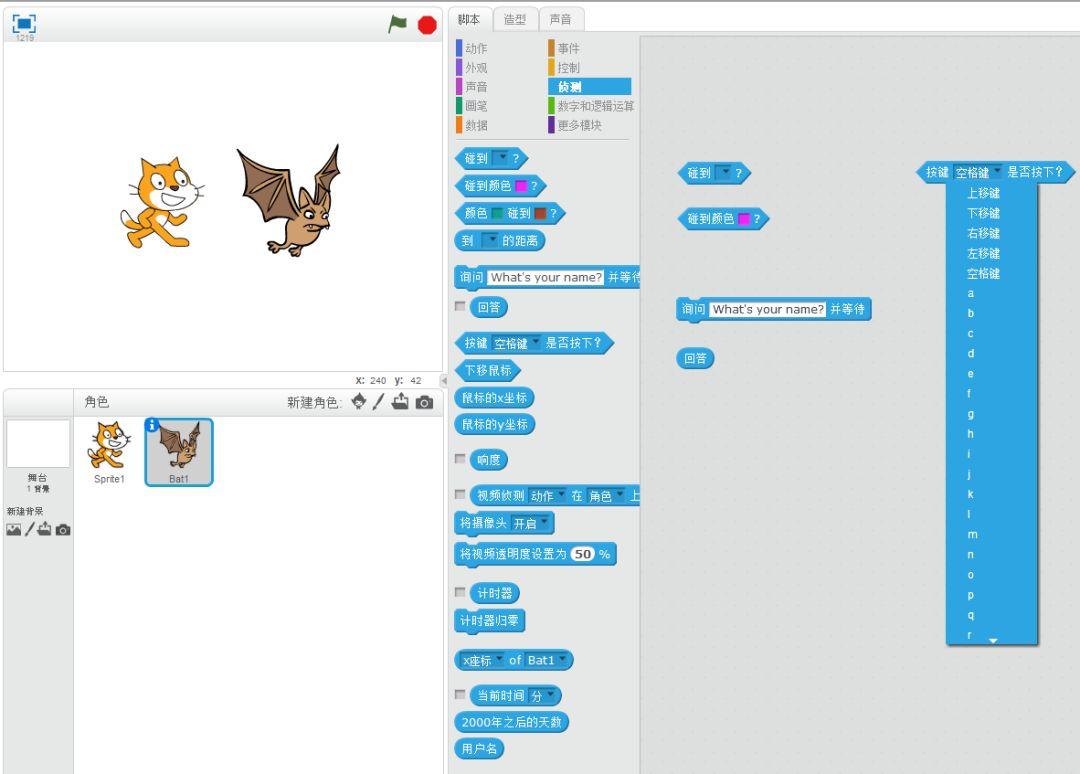Screen dimensions: 1080x774
Task: Paint new backdrop brush icon
Action: point(29,530)
